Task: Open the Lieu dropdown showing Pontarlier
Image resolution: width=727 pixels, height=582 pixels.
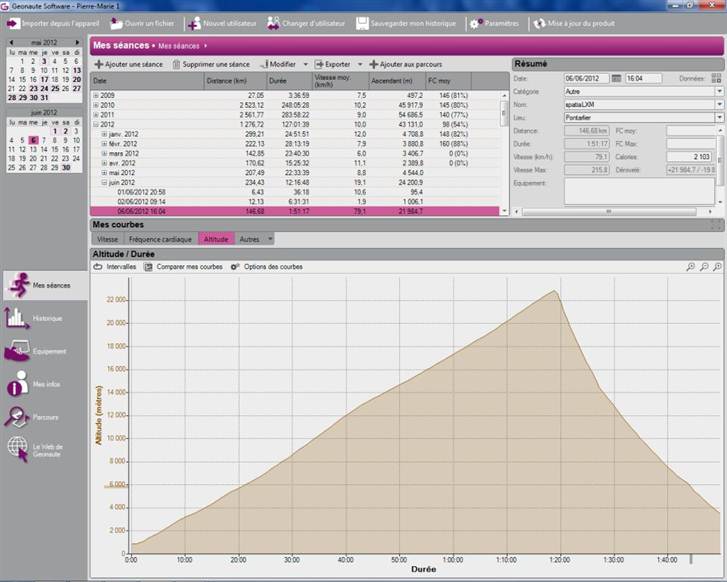Action: [x=719, y=117]
